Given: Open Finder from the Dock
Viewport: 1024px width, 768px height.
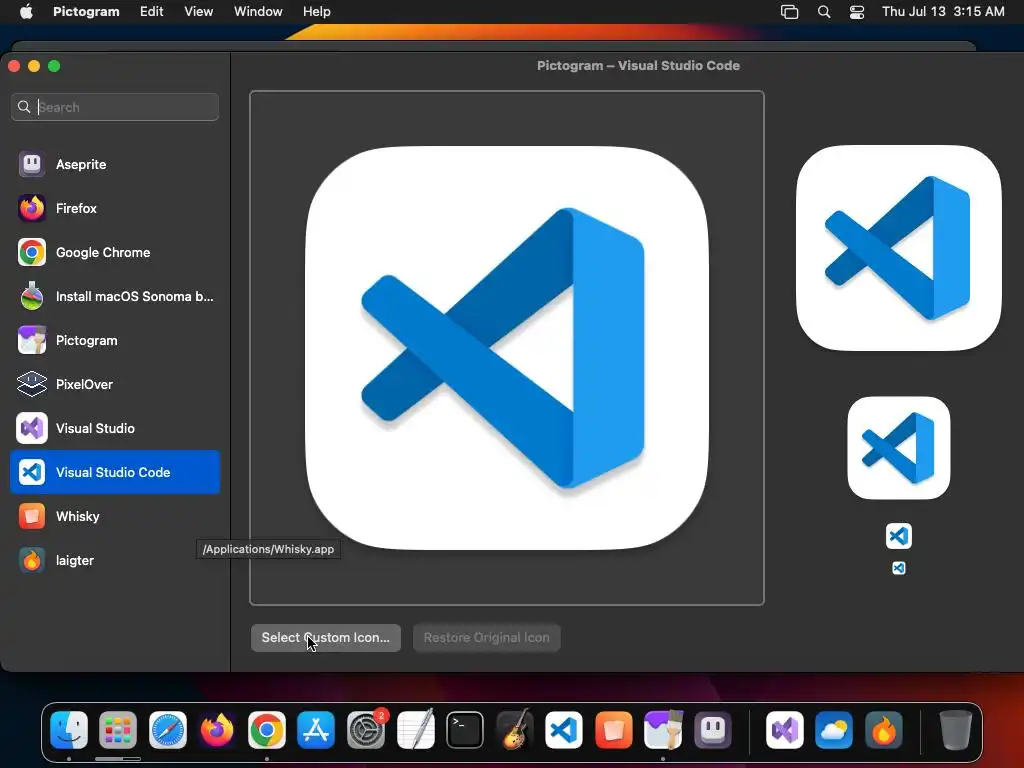Looking at the screenshot, I should coord(69,729).
